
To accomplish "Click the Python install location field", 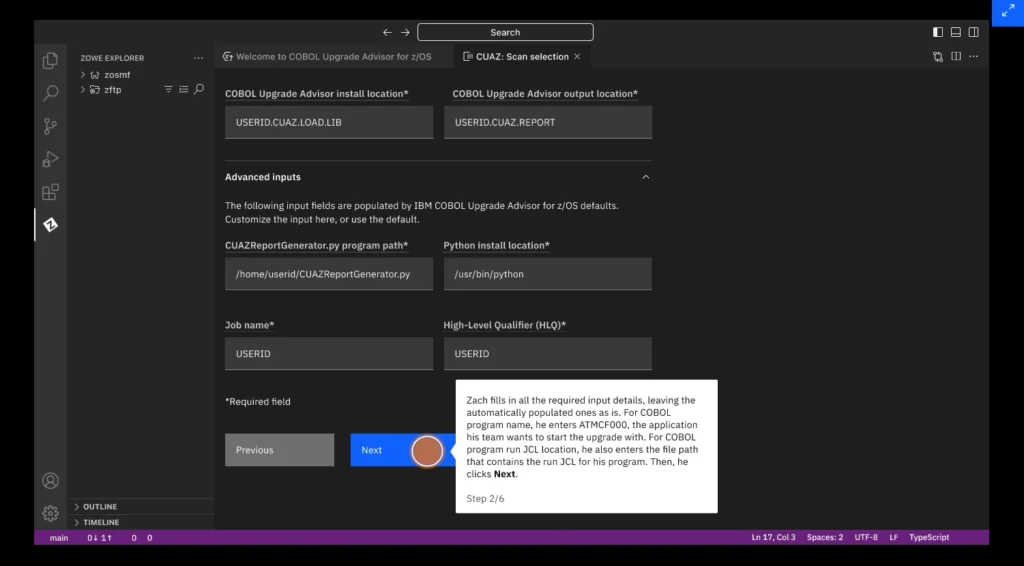I will click(x=547, y=274).
